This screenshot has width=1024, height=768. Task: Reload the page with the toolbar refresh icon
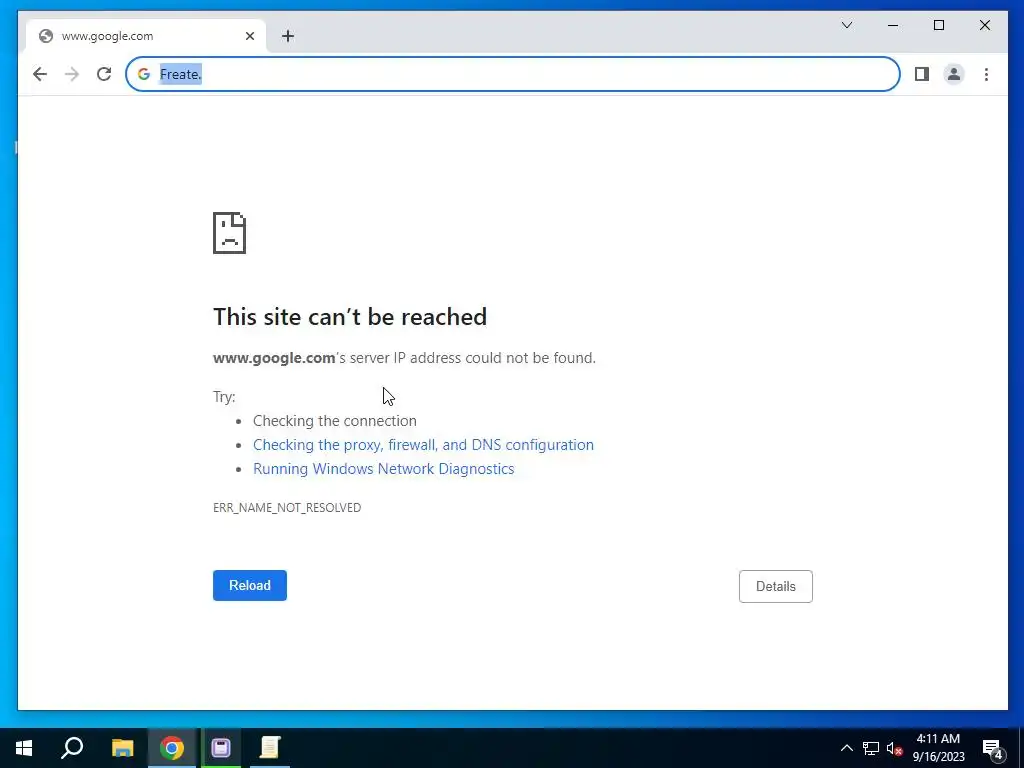click(104, 74)
